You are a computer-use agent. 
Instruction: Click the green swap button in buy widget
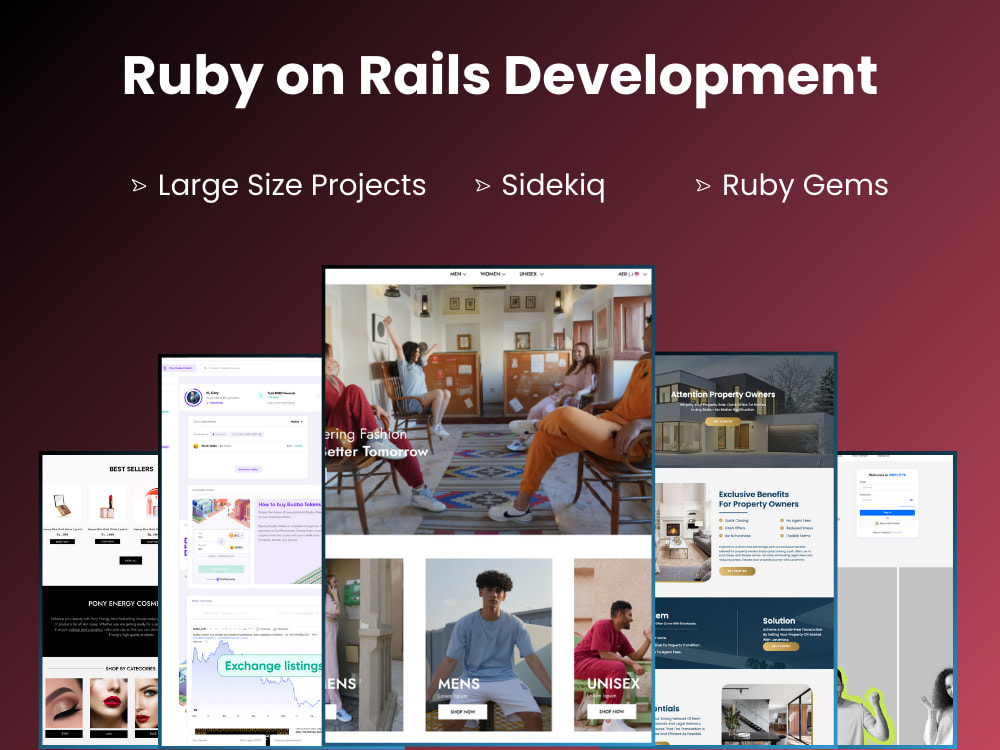pos(221,568)
